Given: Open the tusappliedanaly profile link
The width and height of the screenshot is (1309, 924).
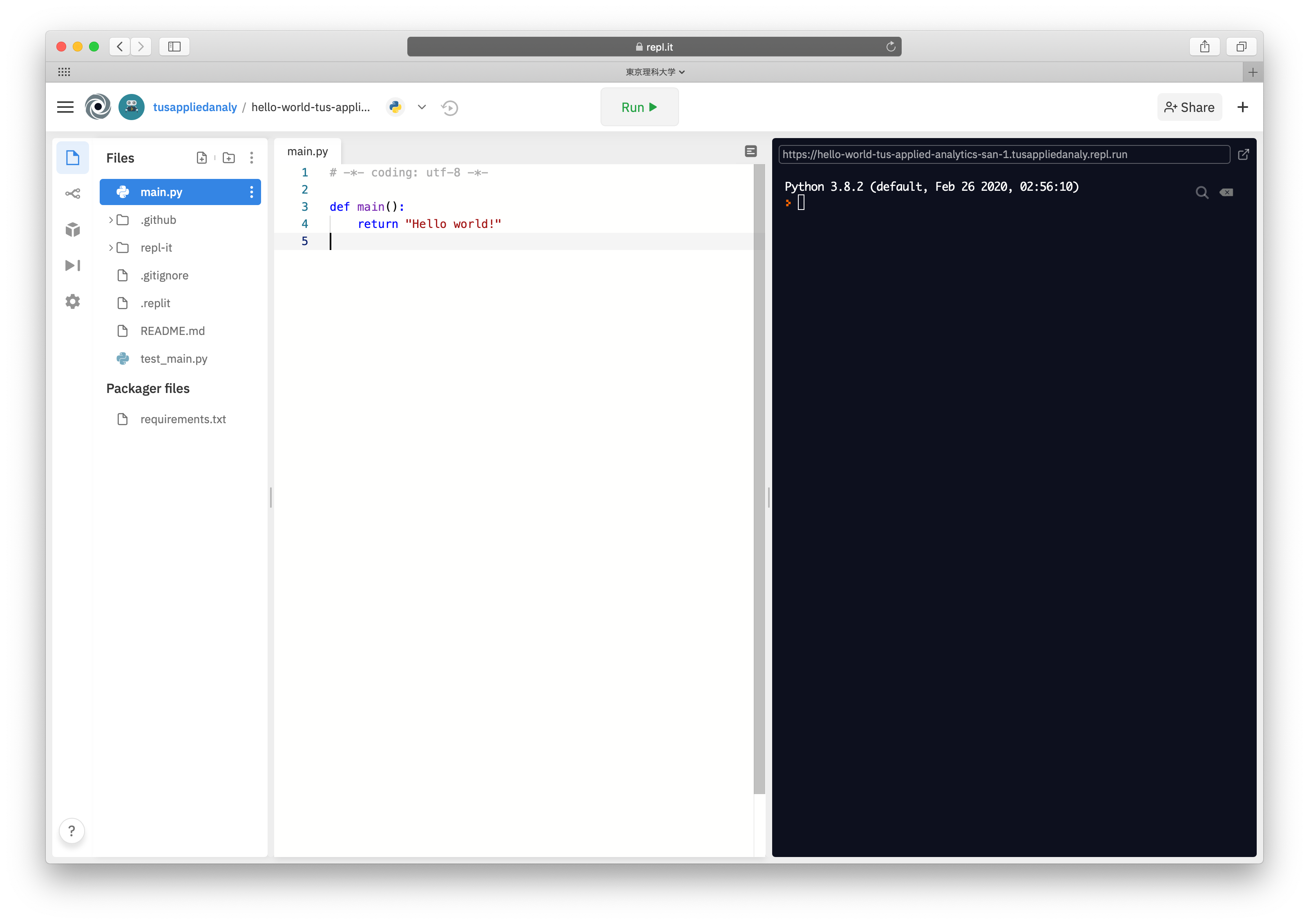Looking at the screenshot, I should (195, 107).
